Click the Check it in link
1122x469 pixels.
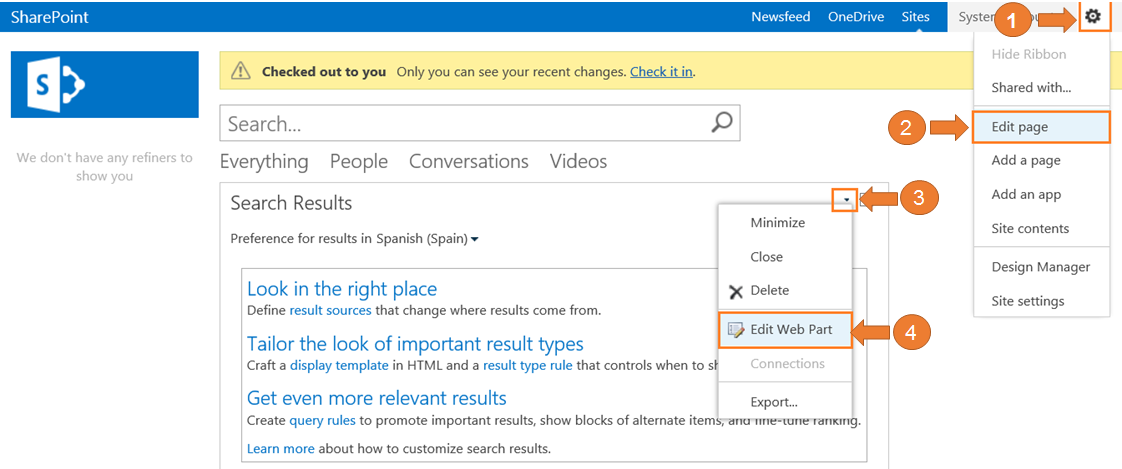(661, 72)
